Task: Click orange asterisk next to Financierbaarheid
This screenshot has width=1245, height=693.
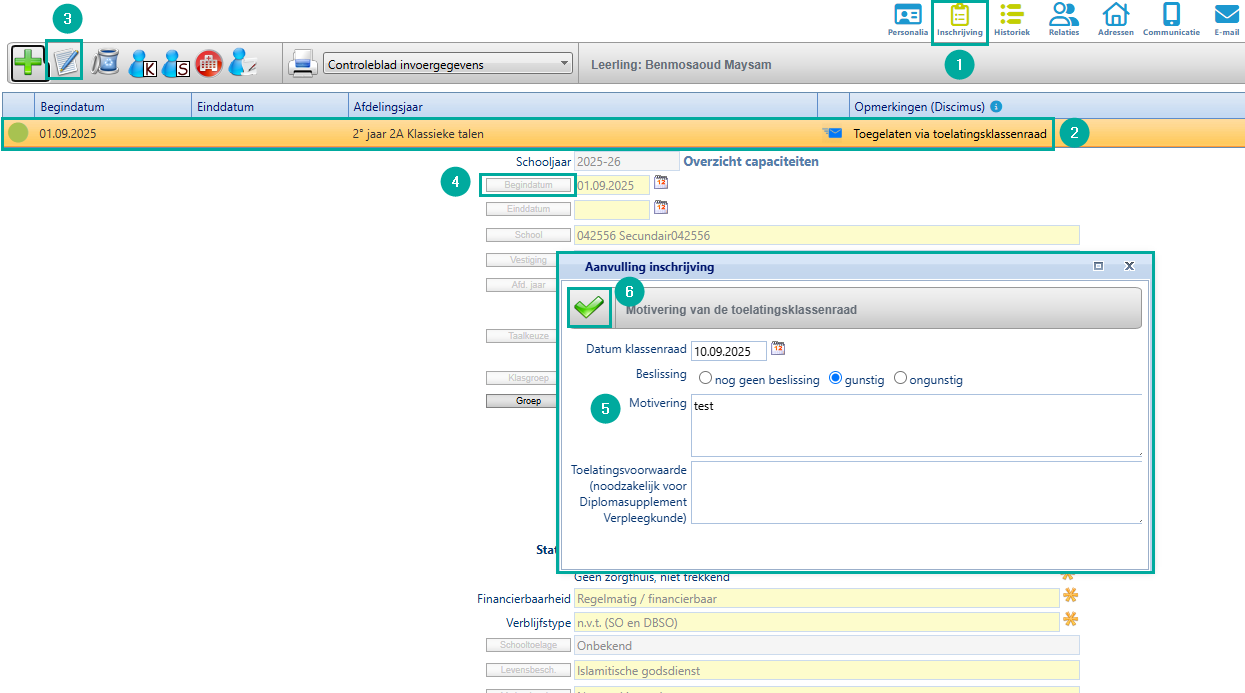Action: 1071,596
